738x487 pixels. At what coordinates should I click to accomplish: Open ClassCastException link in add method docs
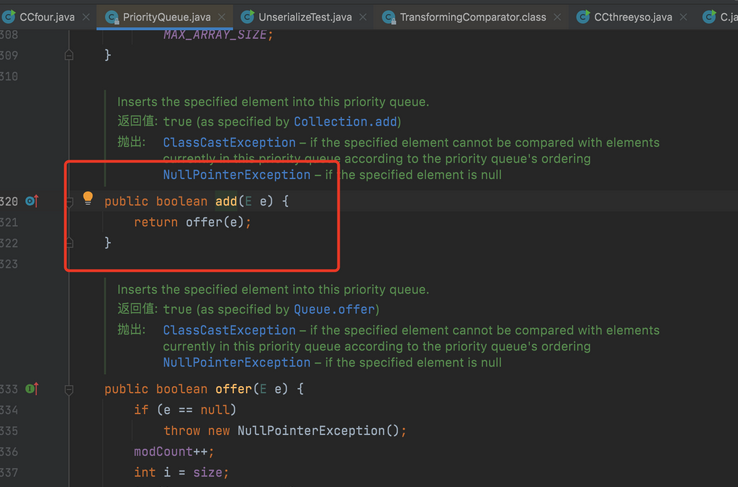tap(229, 143)
